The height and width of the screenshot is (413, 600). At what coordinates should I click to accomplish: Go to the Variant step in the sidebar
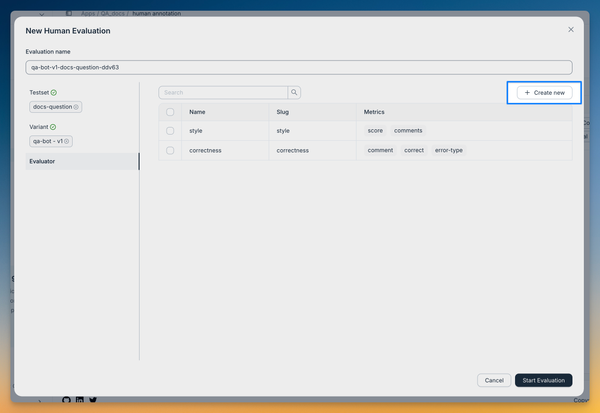(x=38, y=127)
